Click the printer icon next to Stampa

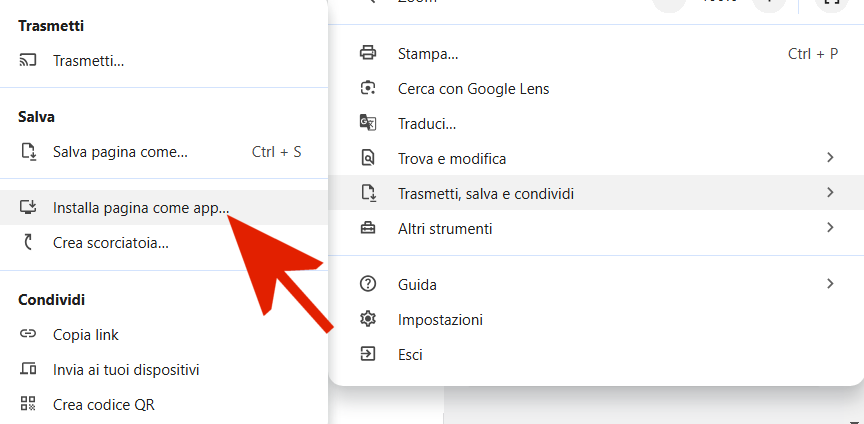pos(368,54)
